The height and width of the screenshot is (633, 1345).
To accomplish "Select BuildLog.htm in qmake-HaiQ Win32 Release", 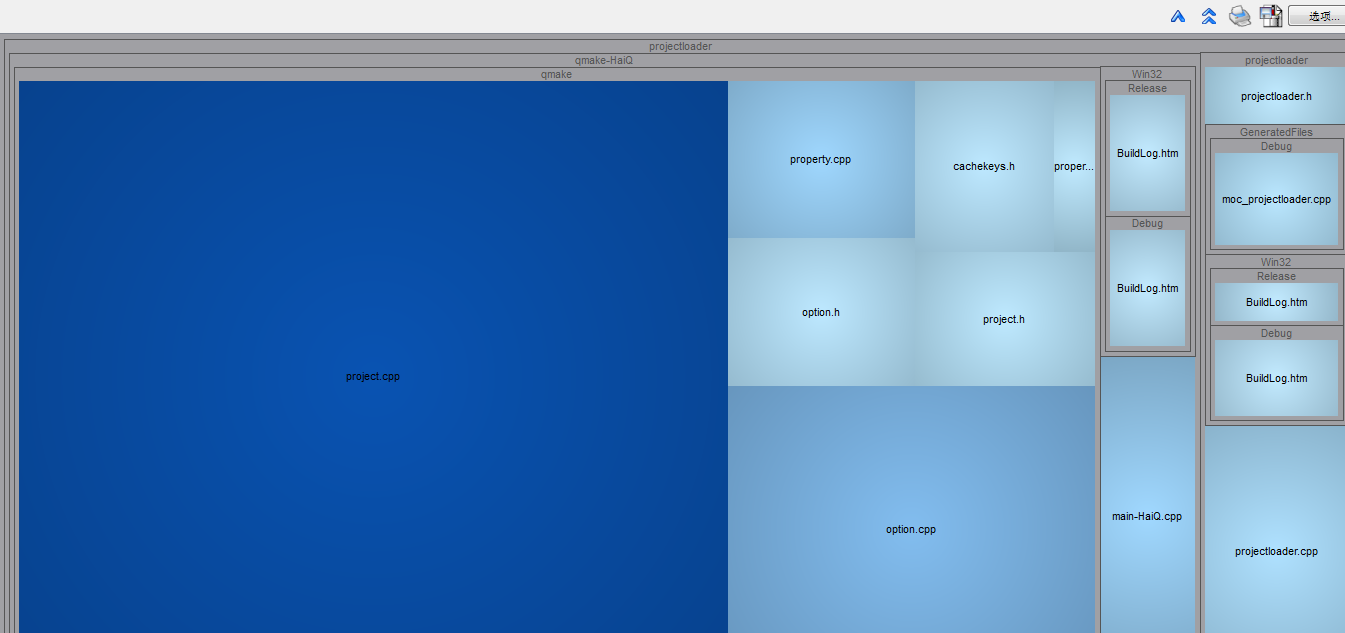I will tap(1147, 153).
